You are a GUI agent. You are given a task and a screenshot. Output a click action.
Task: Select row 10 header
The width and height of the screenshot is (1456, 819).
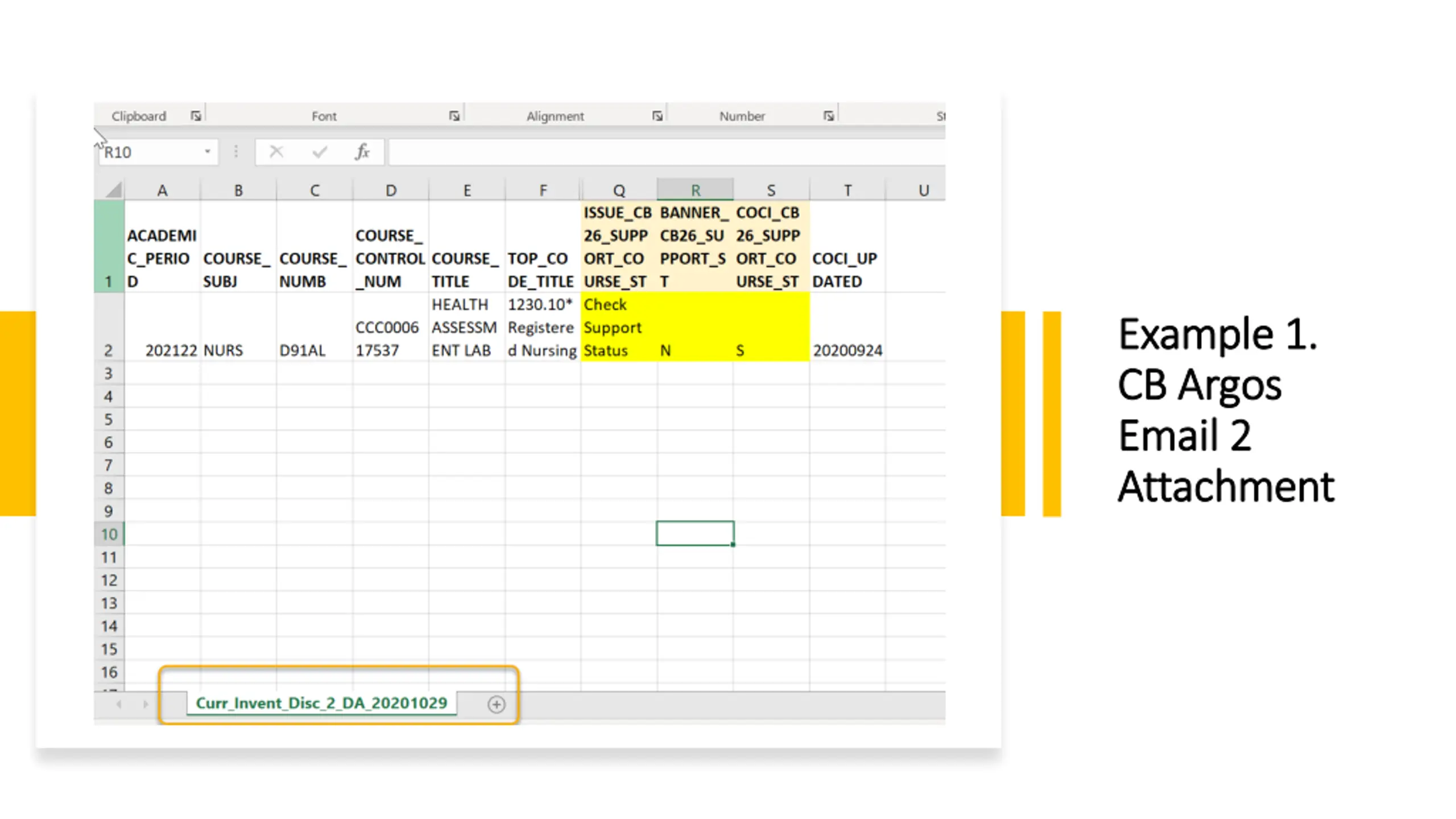pyautogui.click(x=109, y=534)
